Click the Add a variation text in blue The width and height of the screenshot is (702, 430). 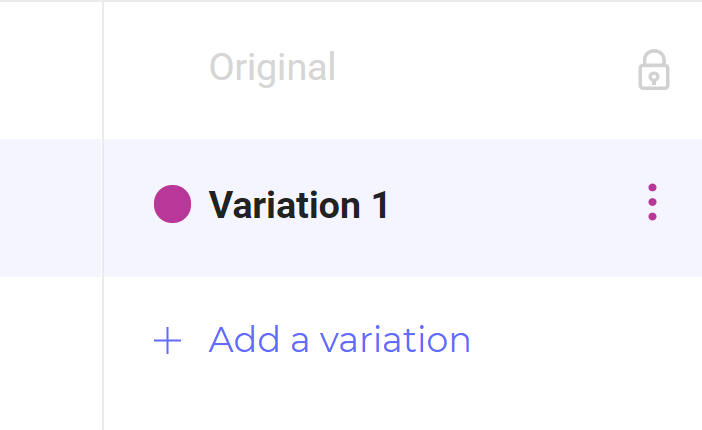pyautogui.click(x=339, y=340)
